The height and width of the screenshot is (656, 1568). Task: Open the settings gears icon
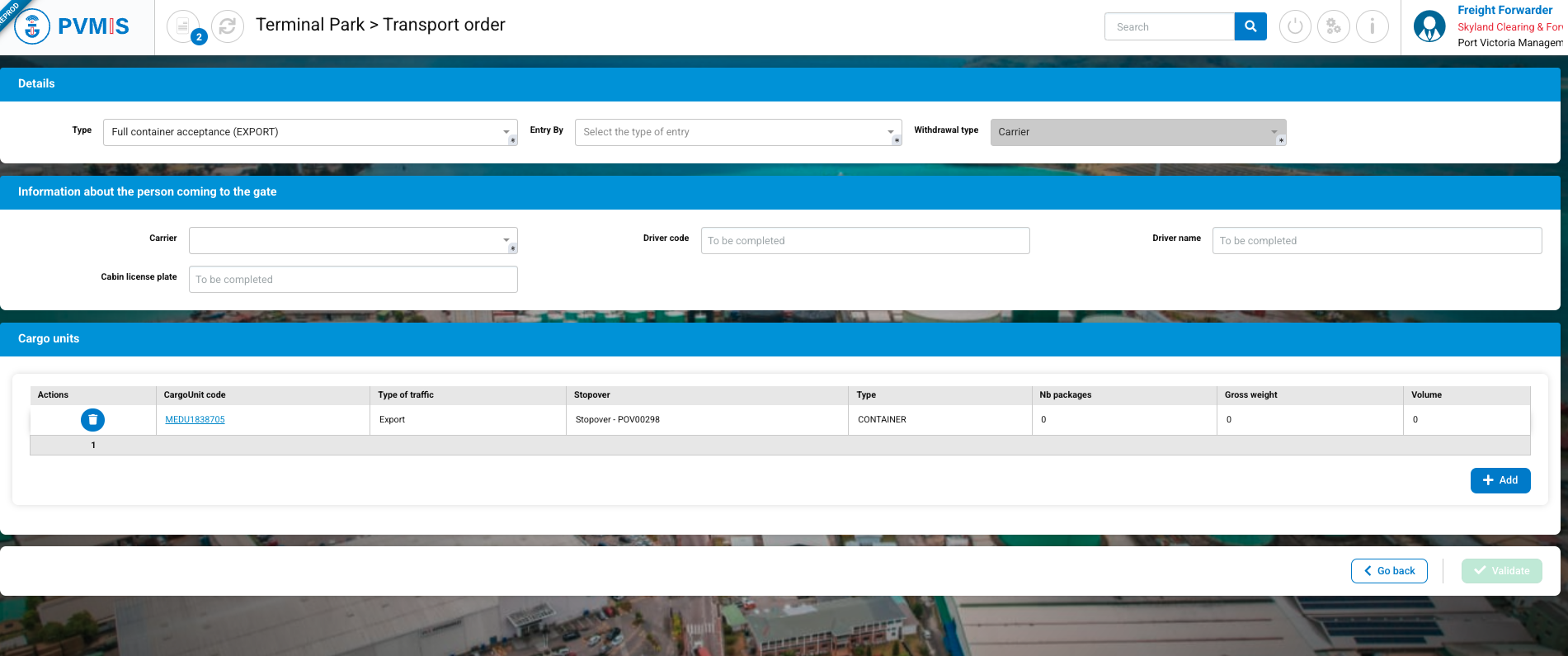coord(1334,26)
